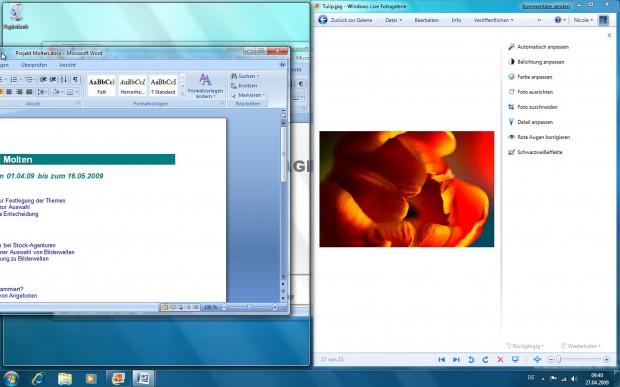The width and height of the screenshot is (620, 387).
Task: Open the Nicole account dropdown
Action: point(583,20)
